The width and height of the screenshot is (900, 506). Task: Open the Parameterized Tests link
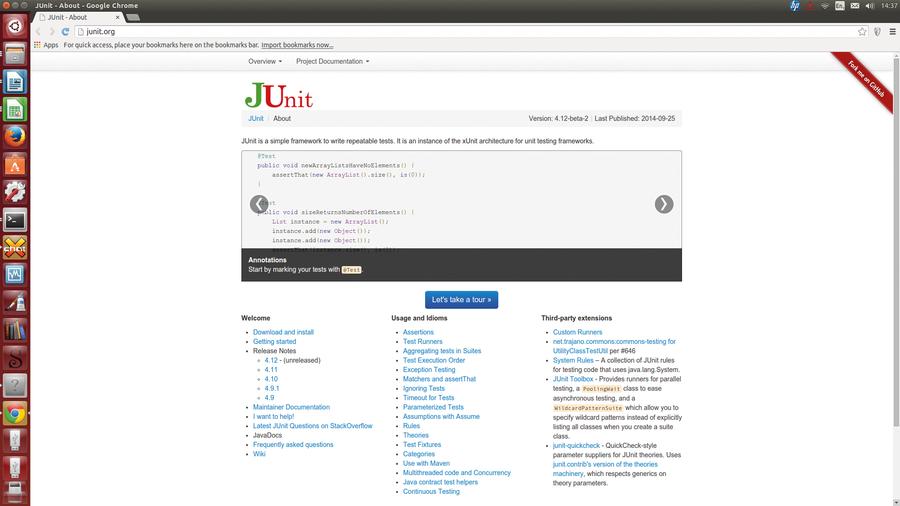coord(433,407)
